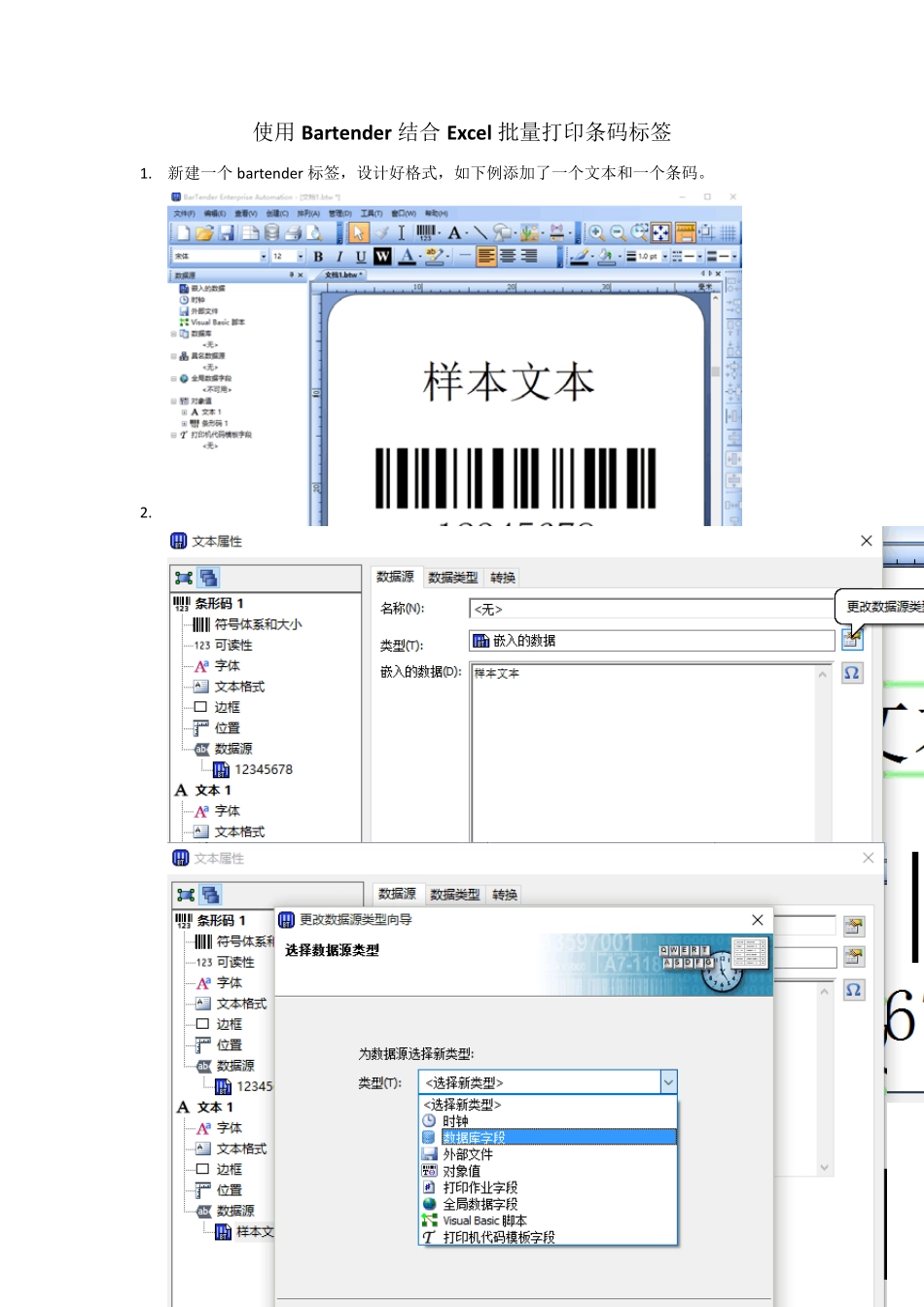The width and height of the screenshot is (924, 1307).
Task: Select 数据源 tab in upper dialog
Action: pyautogui.click(x=395, y=577)
